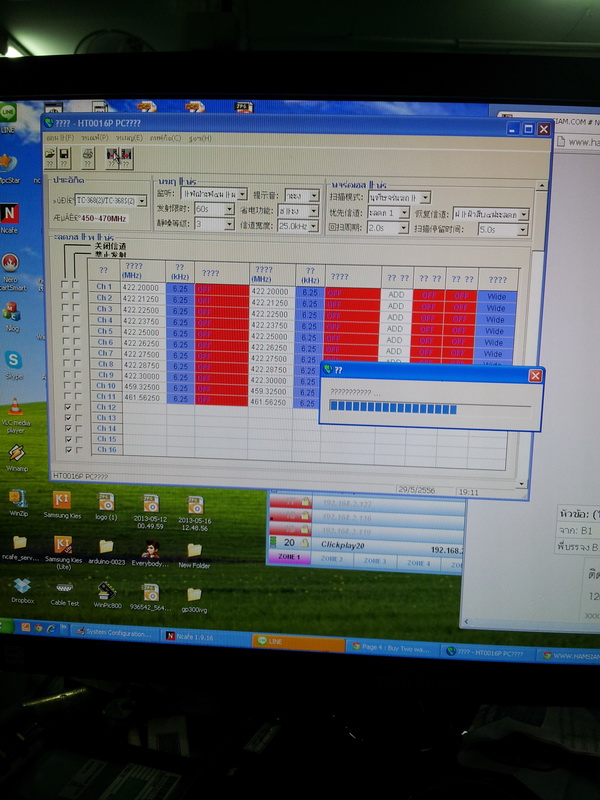Click the Print toolbar icon

88,158
